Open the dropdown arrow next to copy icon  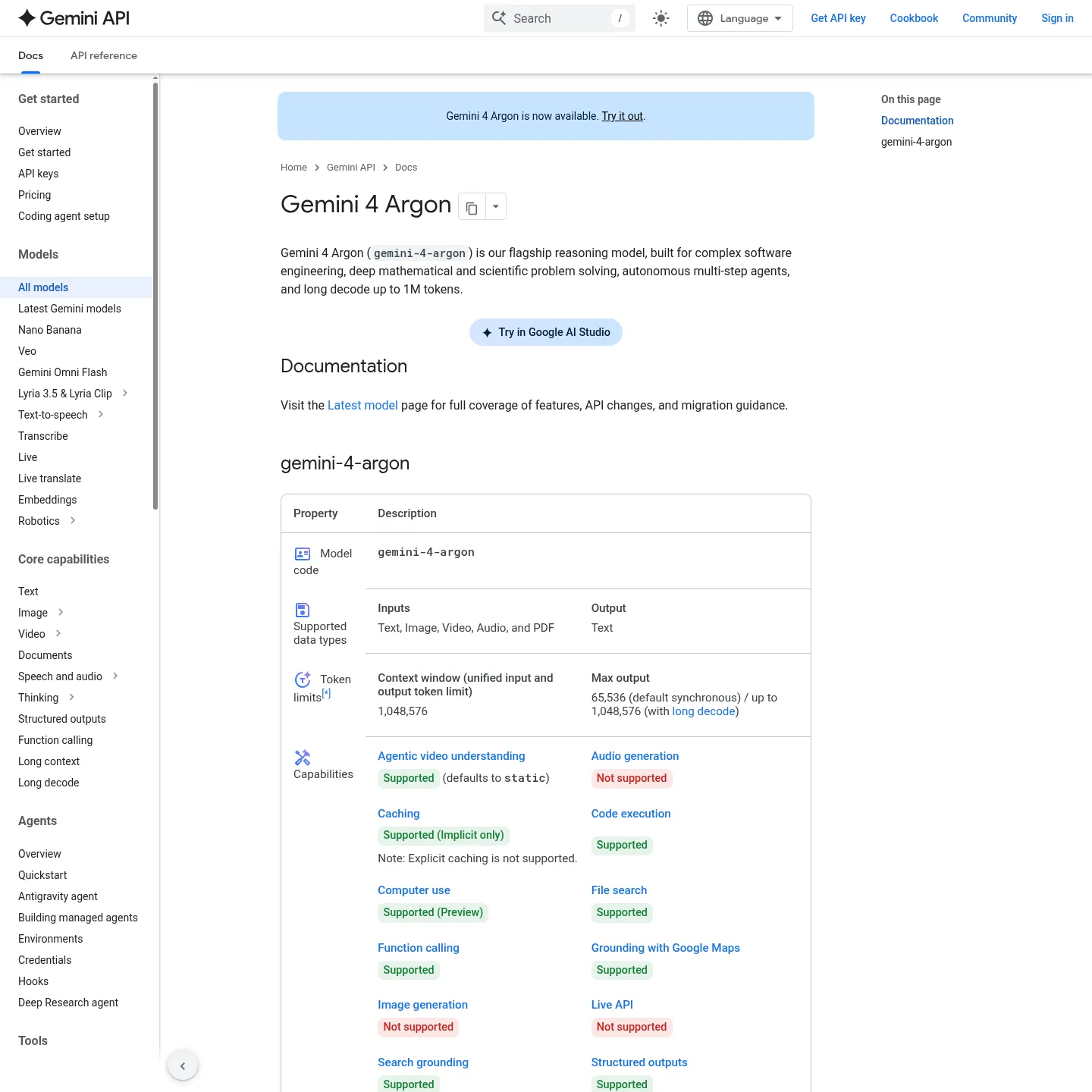click(496, 207)
